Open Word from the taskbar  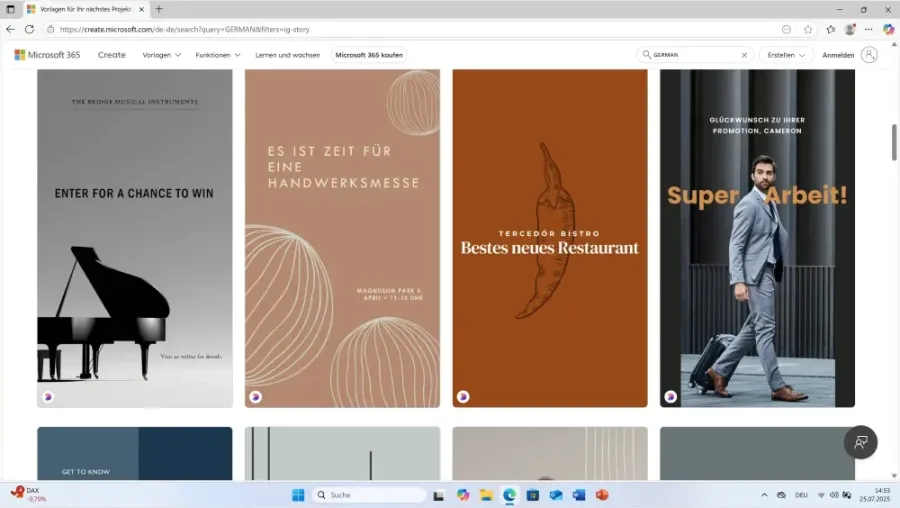pyautogui.click(x=579, y=495)
